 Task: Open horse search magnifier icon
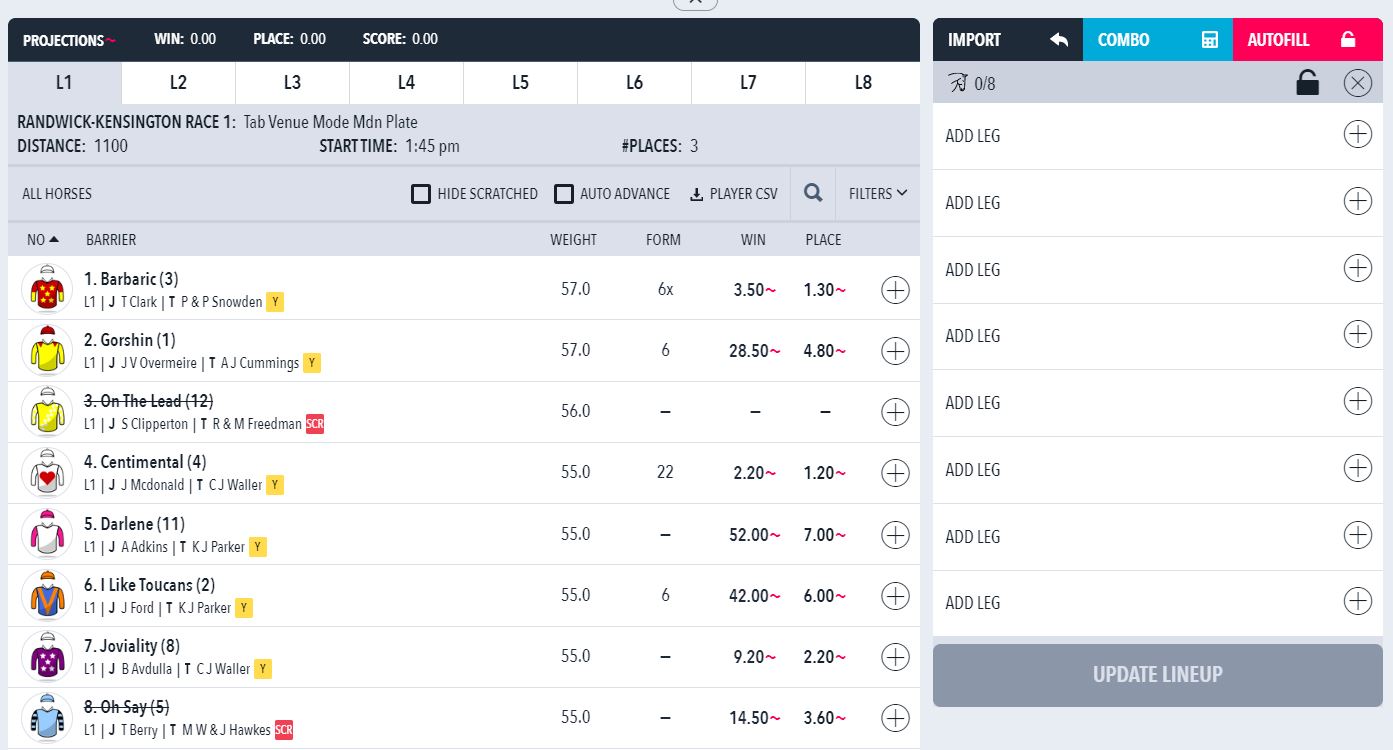(x=813, y=194)
